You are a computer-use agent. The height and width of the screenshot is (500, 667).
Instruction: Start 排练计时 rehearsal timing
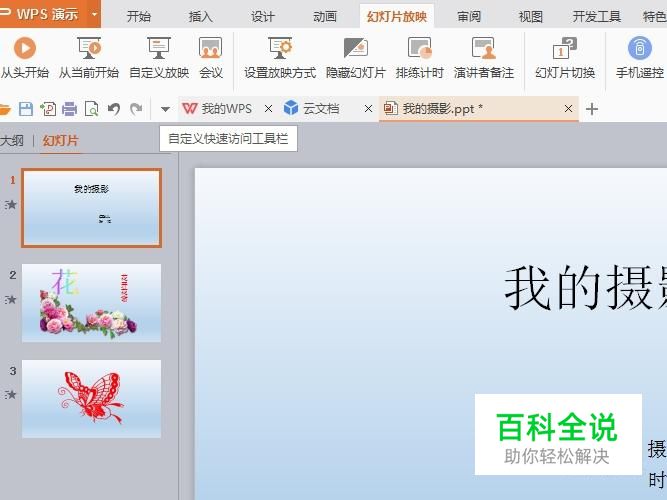tap(419, 58)
